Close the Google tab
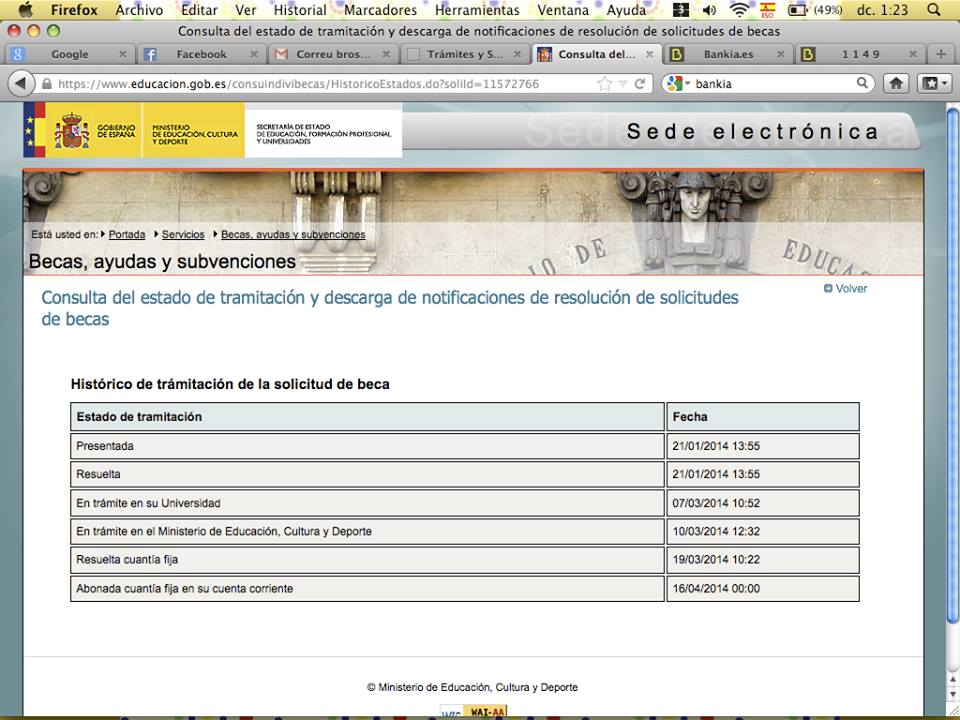Screen dimensions: 960x720 click(122, 54)
